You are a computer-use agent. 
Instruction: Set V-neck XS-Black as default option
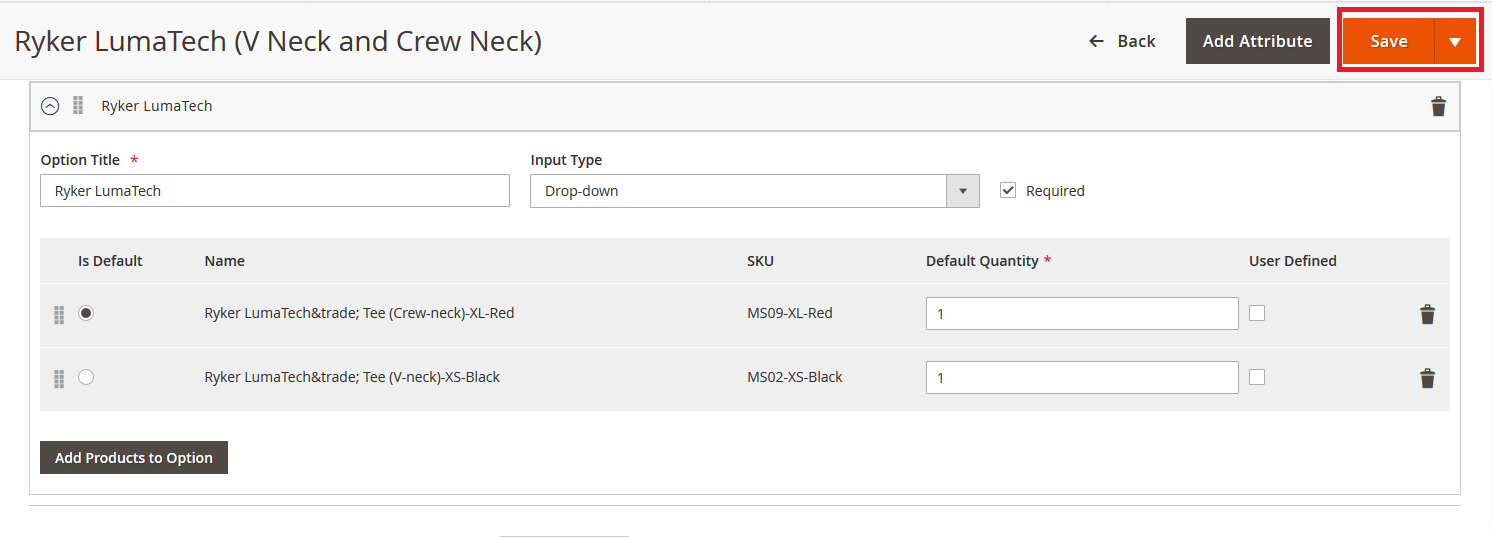tap(86, 377)
